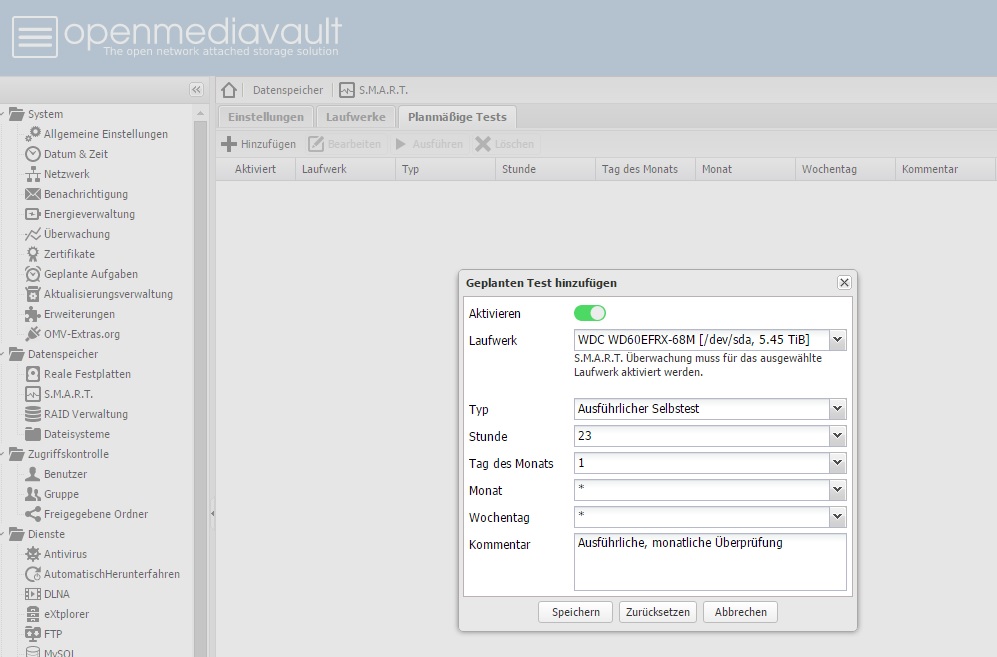Open FTP service icon
The width and height of the screenshot is (997, 657).
click(x=33, y=634)
